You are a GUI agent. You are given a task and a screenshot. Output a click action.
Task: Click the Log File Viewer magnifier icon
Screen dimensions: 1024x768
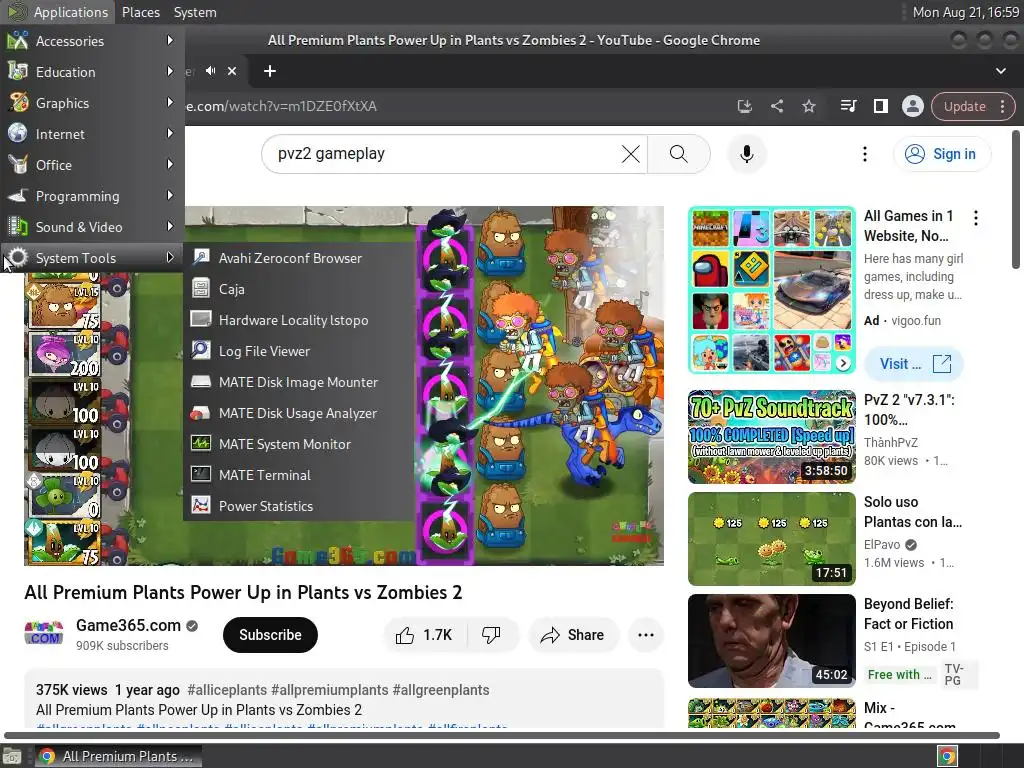point(200,350)
